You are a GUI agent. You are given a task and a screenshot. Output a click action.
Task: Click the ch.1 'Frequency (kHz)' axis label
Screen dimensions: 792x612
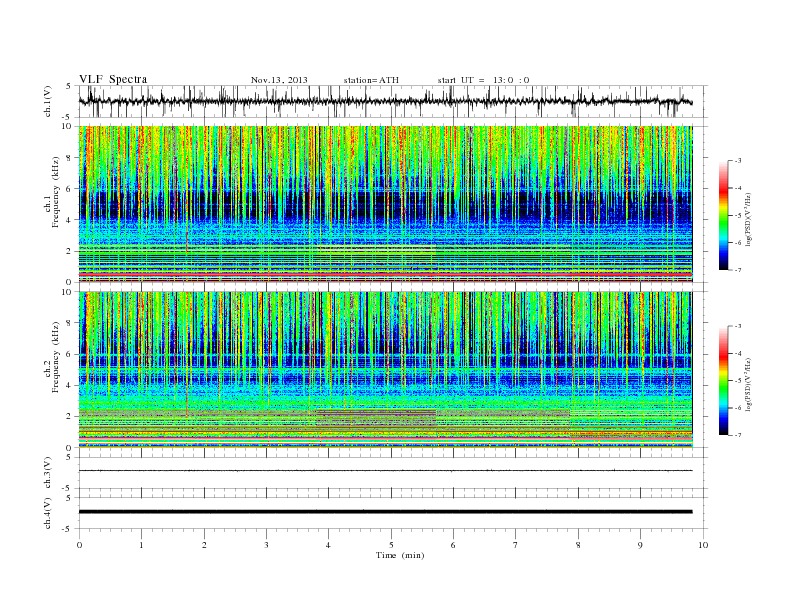(56, 192)
